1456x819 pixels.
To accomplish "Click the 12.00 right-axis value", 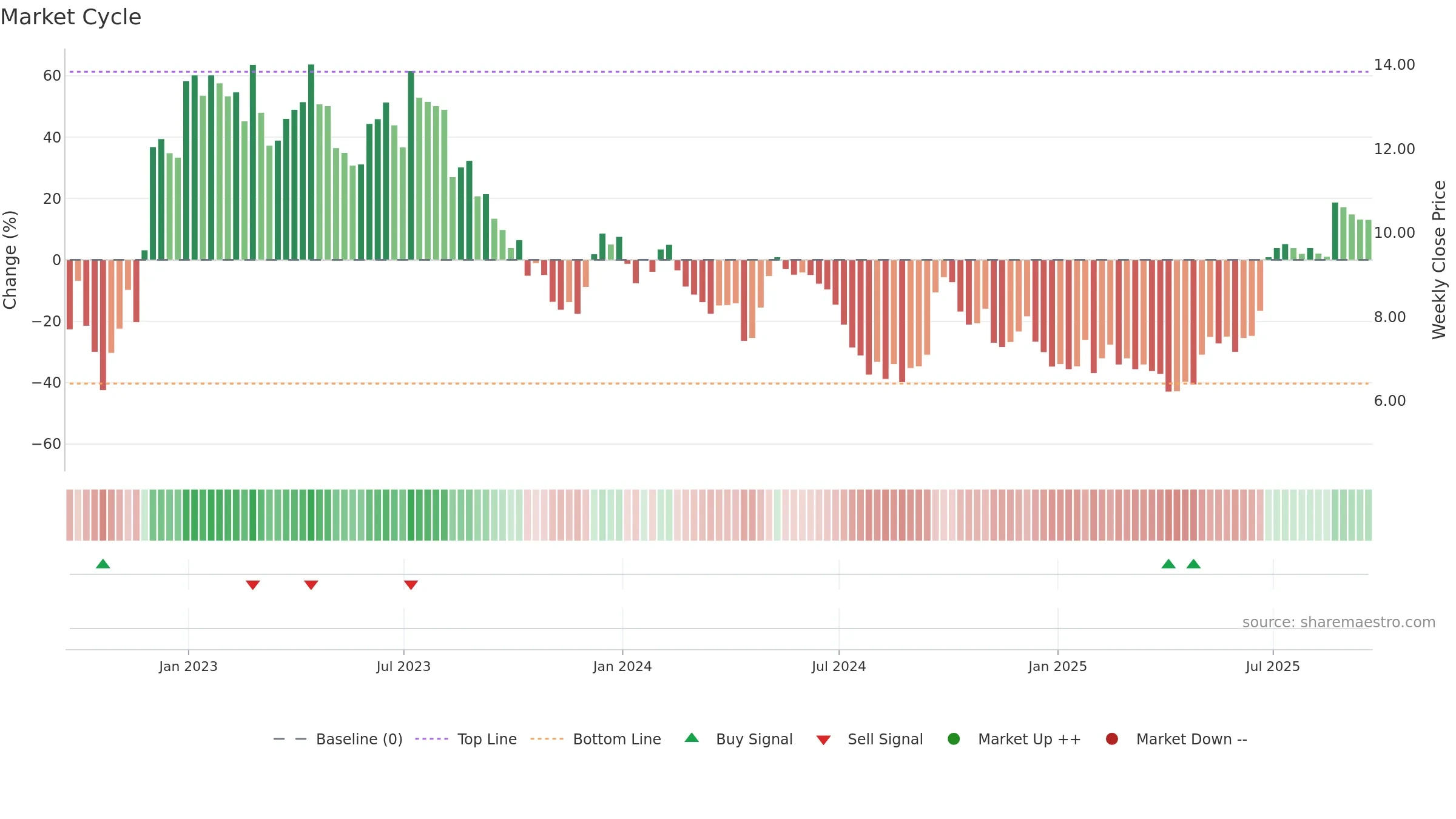I will (1394, 149).
